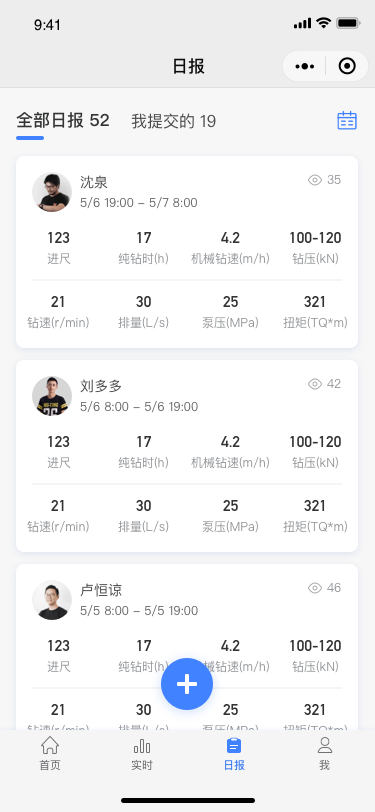Open report dated 5/6 8:00 – 5/6 19:00
375x812 pixels.
[x=139, y=407]
